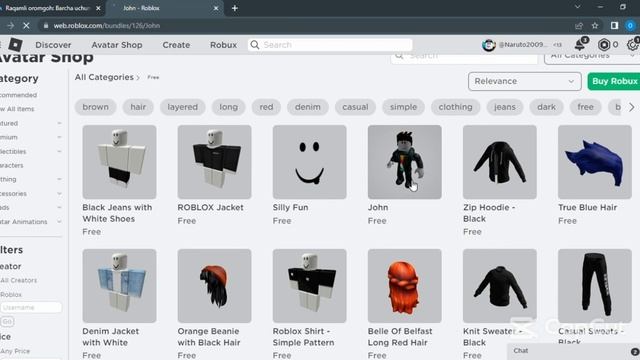Select View All Items in sidebar
Image resolution: width=640 pixels, height=360 pixels.
17,109
